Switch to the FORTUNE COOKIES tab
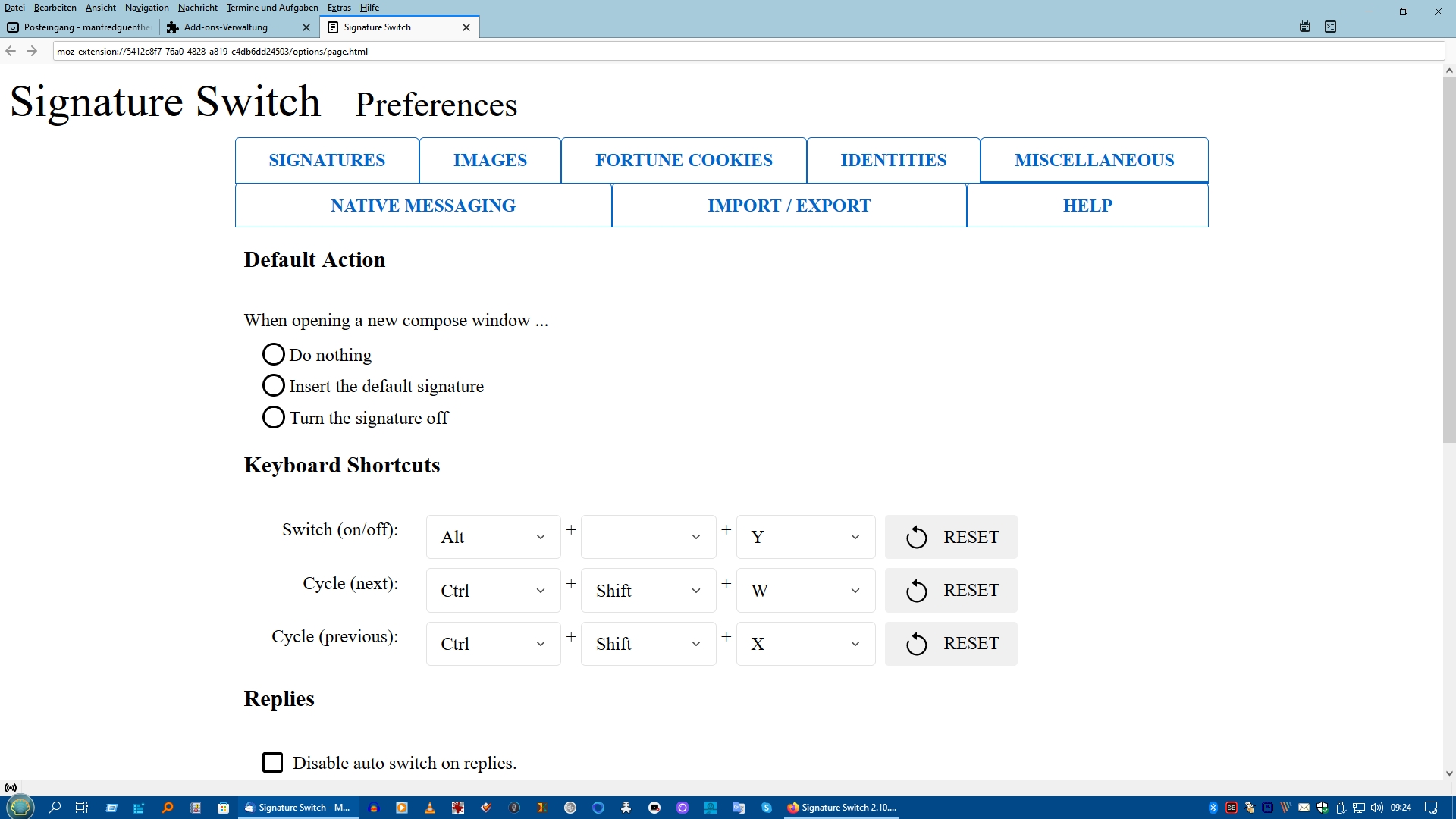The height and width of the screenshot is (819, 1456). tap(683, 160)
